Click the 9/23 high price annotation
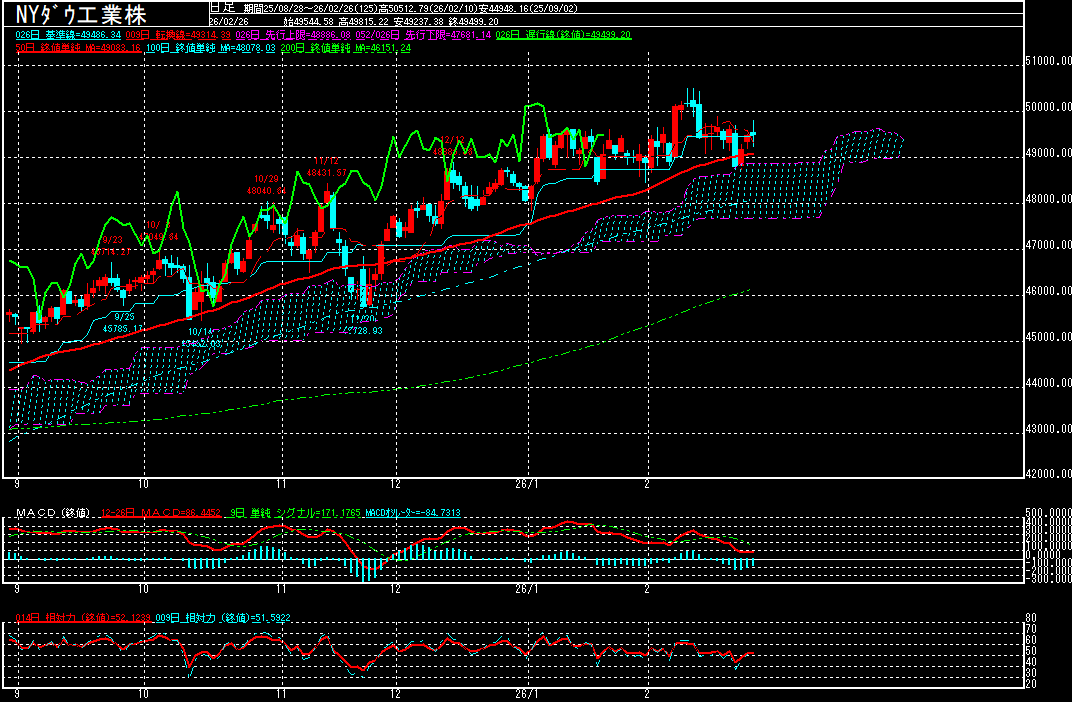Viewport: 1080px width, 706px height. click(112, 245)
